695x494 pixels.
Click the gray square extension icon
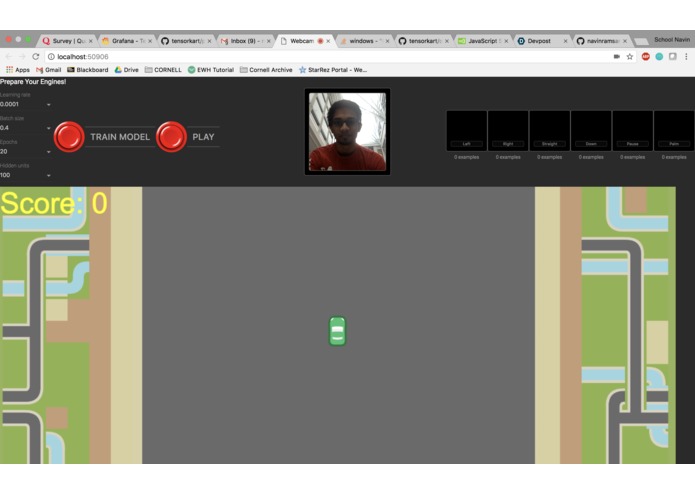click(672, 57)
